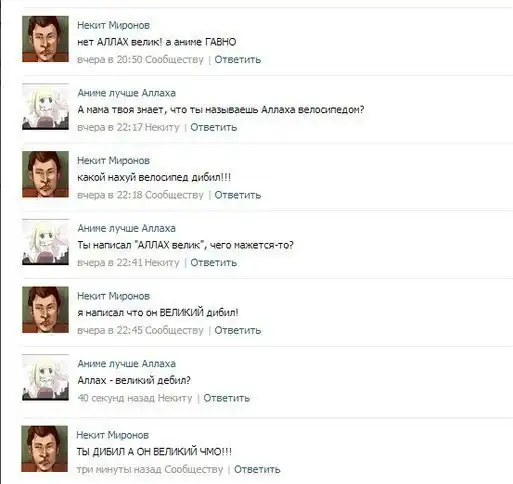Reply to 'Ты написал АЛЛАХ велик' comment

click(214, 263)
